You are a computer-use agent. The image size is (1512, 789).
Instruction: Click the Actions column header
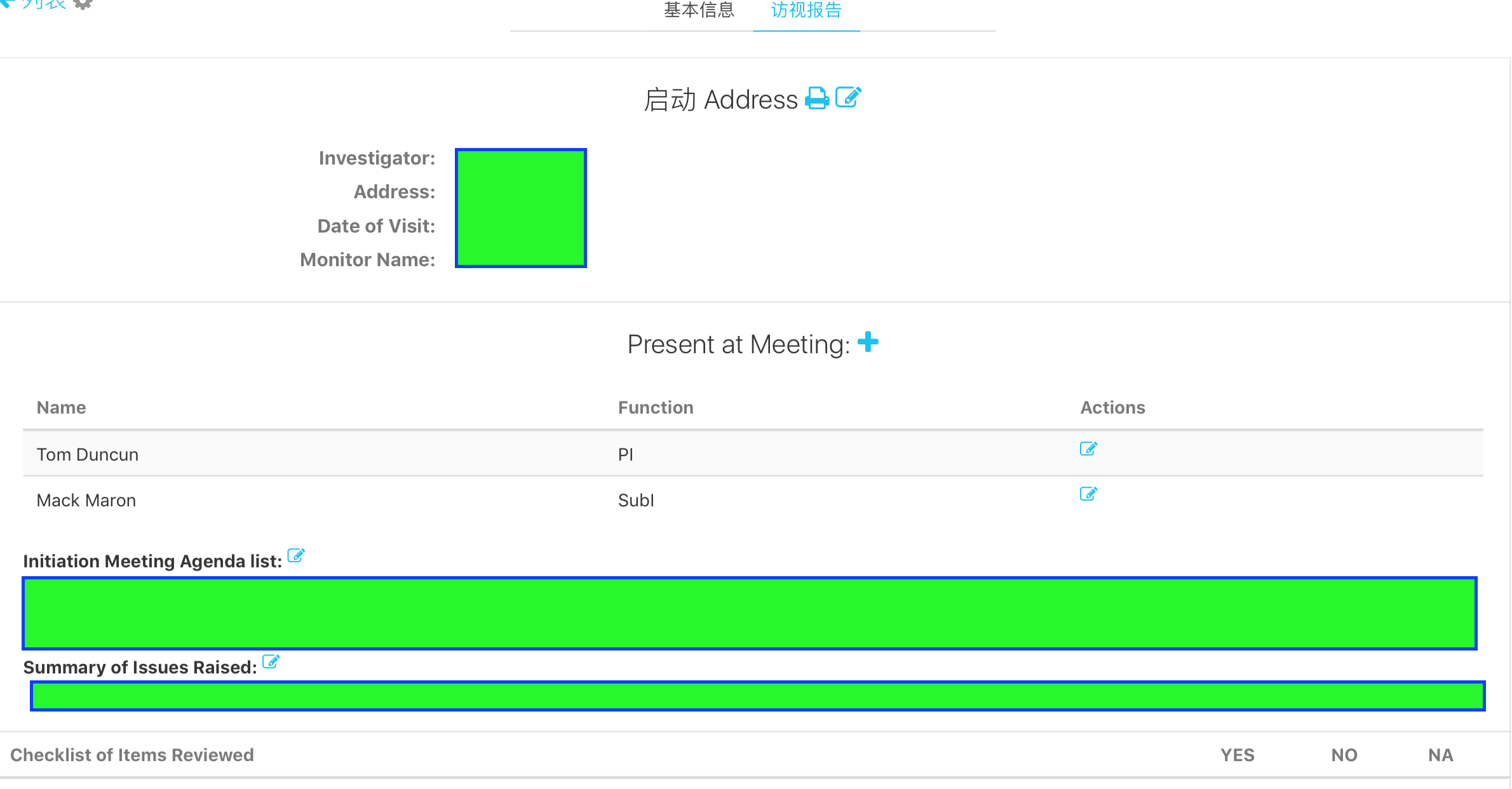click(1112, 407)
